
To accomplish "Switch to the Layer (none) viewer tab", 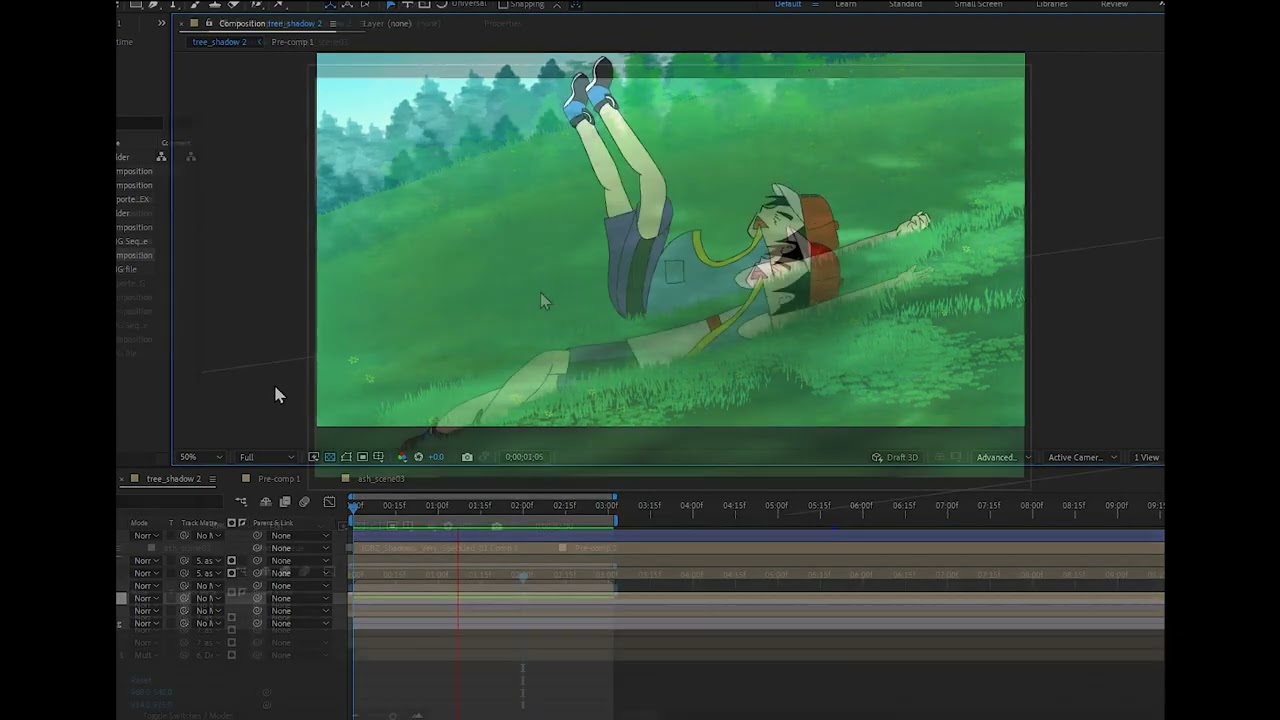I will [x=387, y=23].
